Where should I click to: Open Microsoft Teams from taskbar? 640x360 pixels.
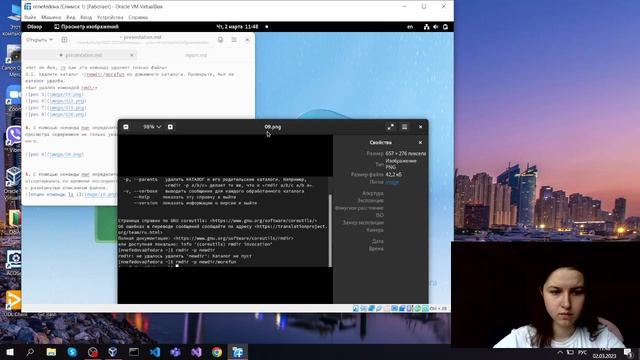176,352
